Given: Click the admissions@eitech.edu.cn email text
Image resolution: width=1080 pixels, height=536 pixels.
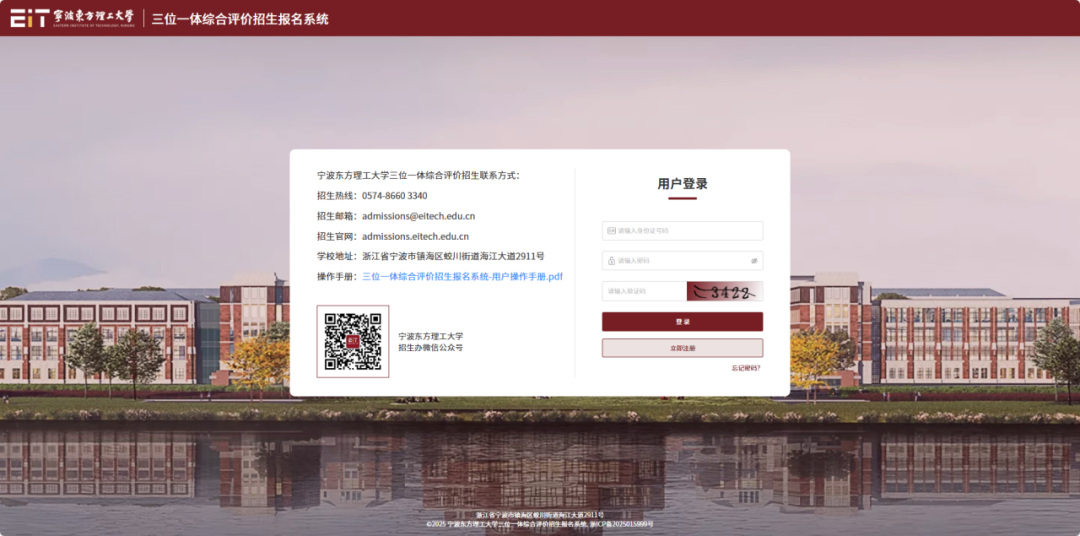Looking at the screenshot, I should click(x=418, y=216).
